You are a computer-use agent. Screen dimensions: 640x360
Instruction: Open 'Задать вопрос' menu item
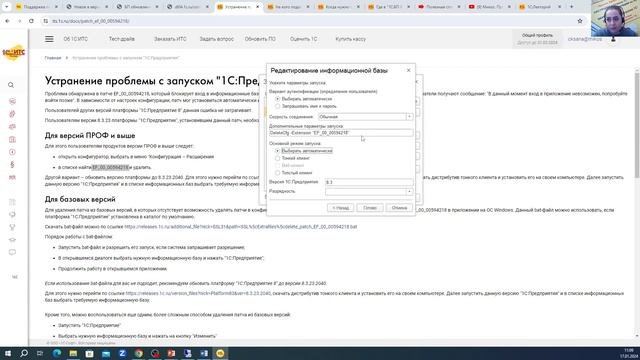tap(216, 39)
